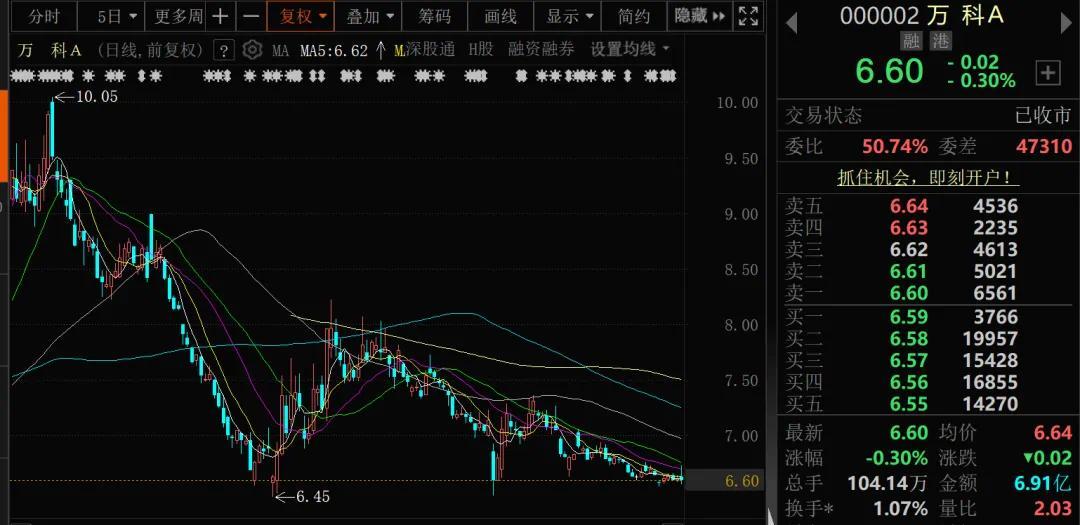Click the 6.45 low price marker
Screen dimensions: 1080x525
tap(312, 496)
